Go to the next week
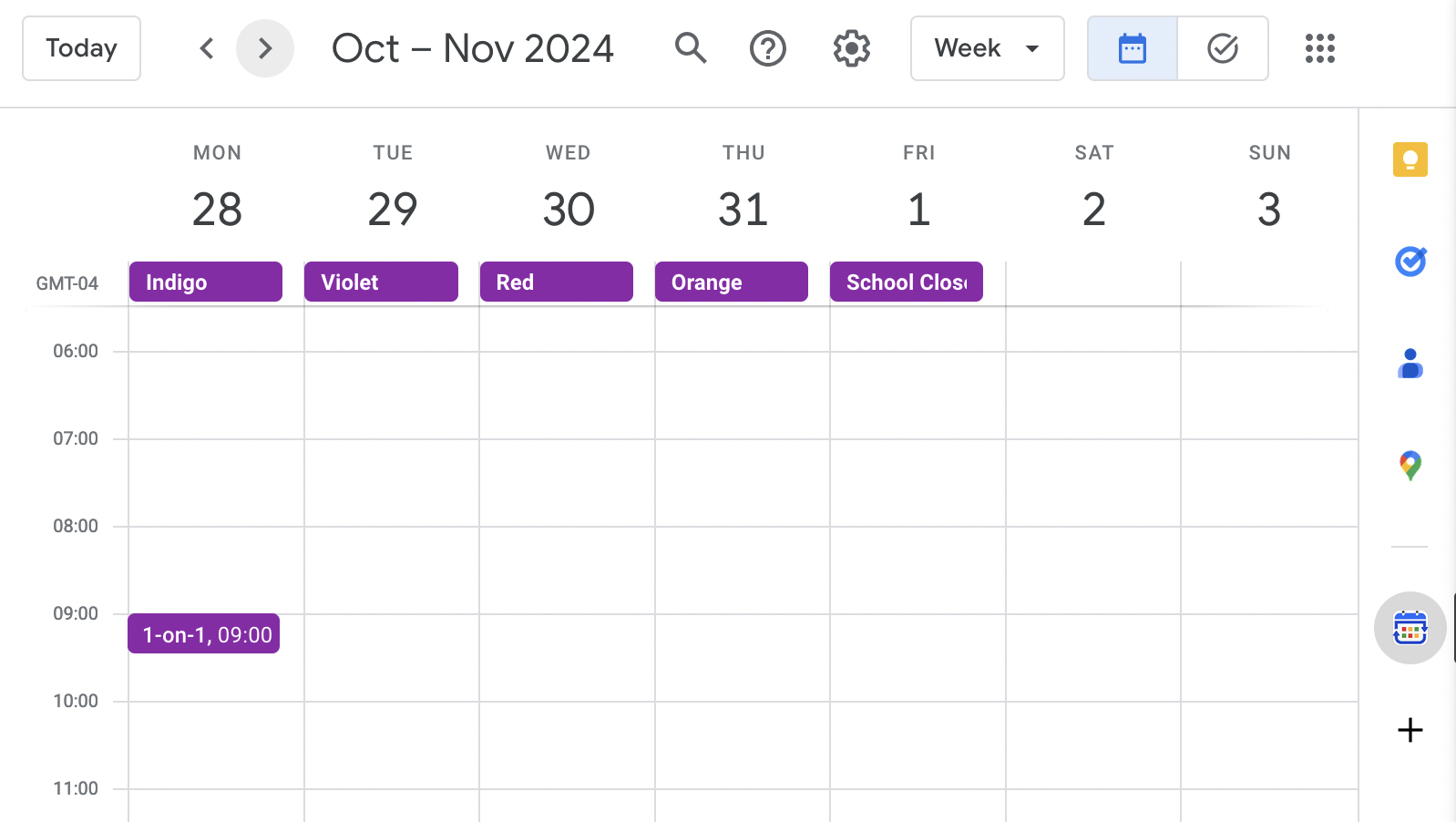 [265, 48]
